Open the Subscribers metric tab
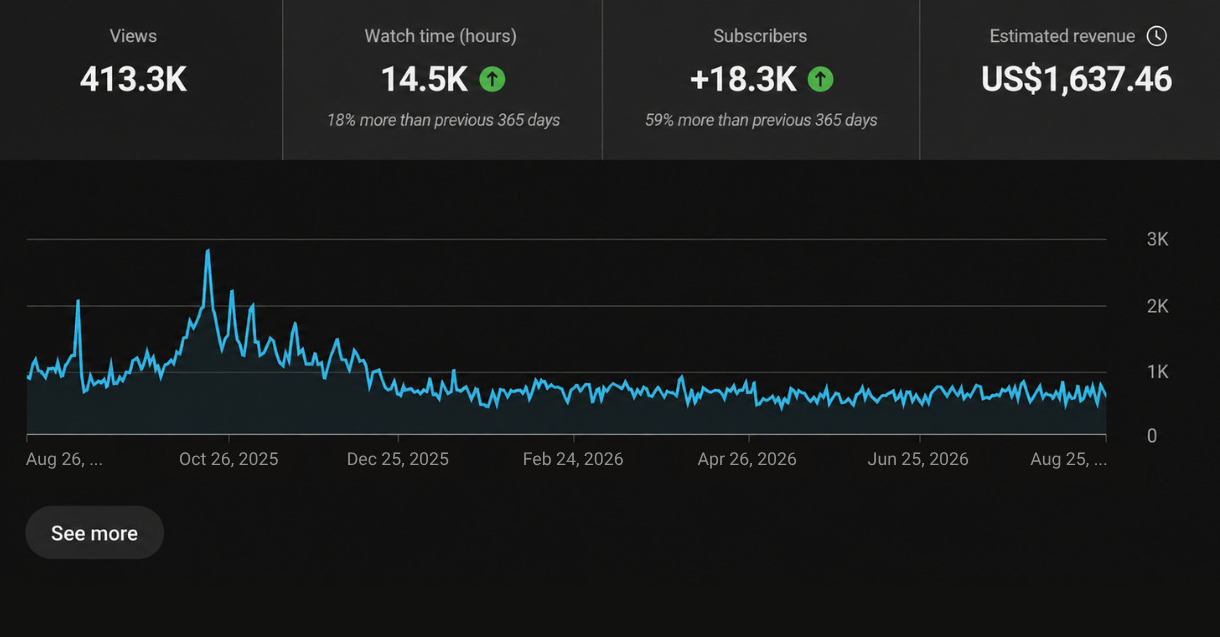The image size is (1220, 637). click(761, 80)
